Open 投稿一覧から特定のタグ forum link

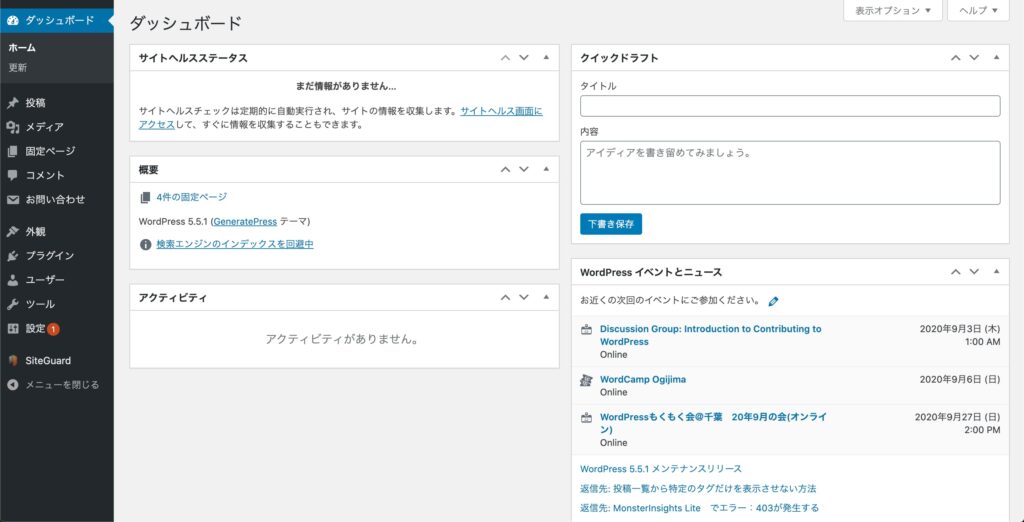pyautogui.click(x=698, y=489)
